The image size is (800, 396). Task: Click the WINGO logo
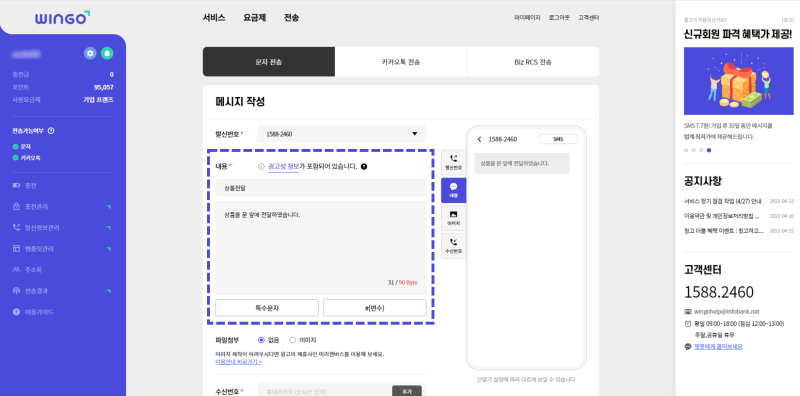click(62, 18)
